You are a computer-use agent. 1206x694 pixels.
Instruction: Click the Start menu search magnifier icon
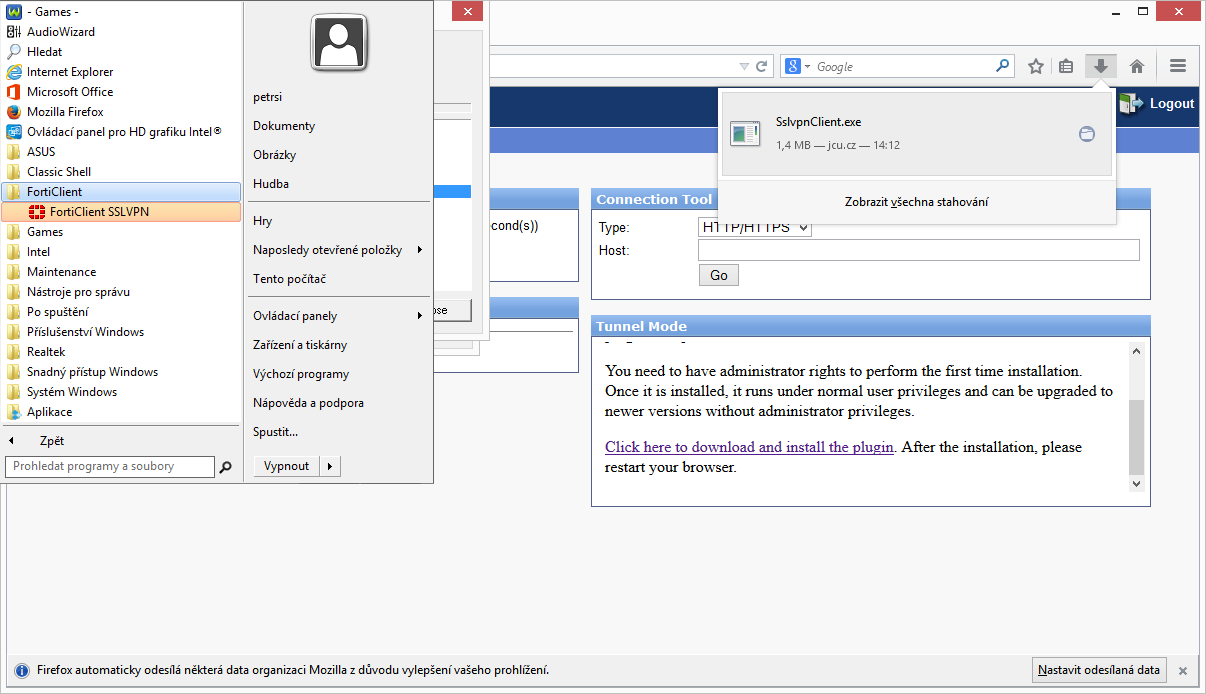pos(226,467)
